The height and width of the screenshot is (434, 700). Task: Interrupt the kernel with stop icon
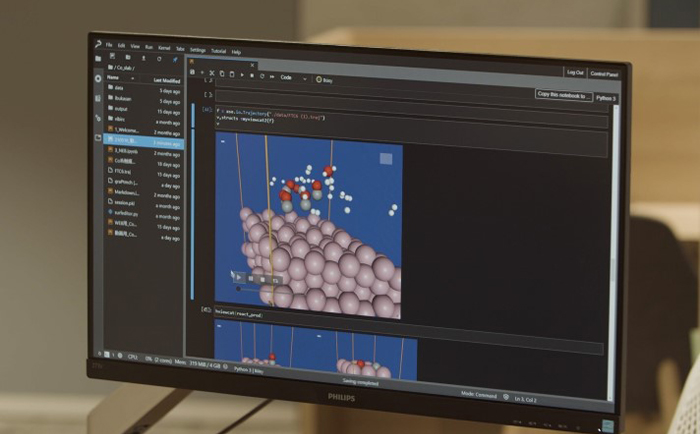click(252, 75)
